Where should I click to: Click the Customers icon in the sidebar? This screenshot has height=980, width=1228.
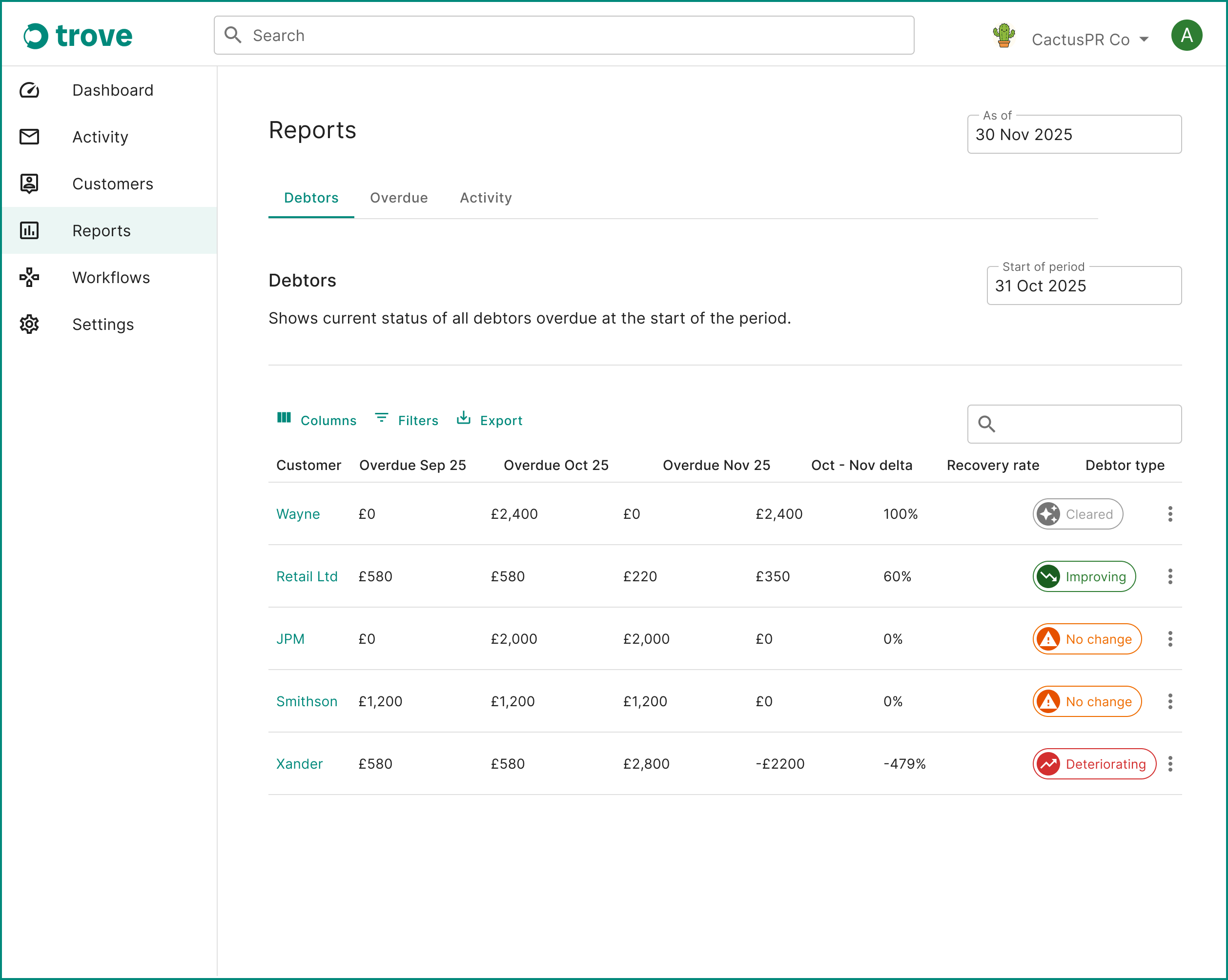point(30,184)
